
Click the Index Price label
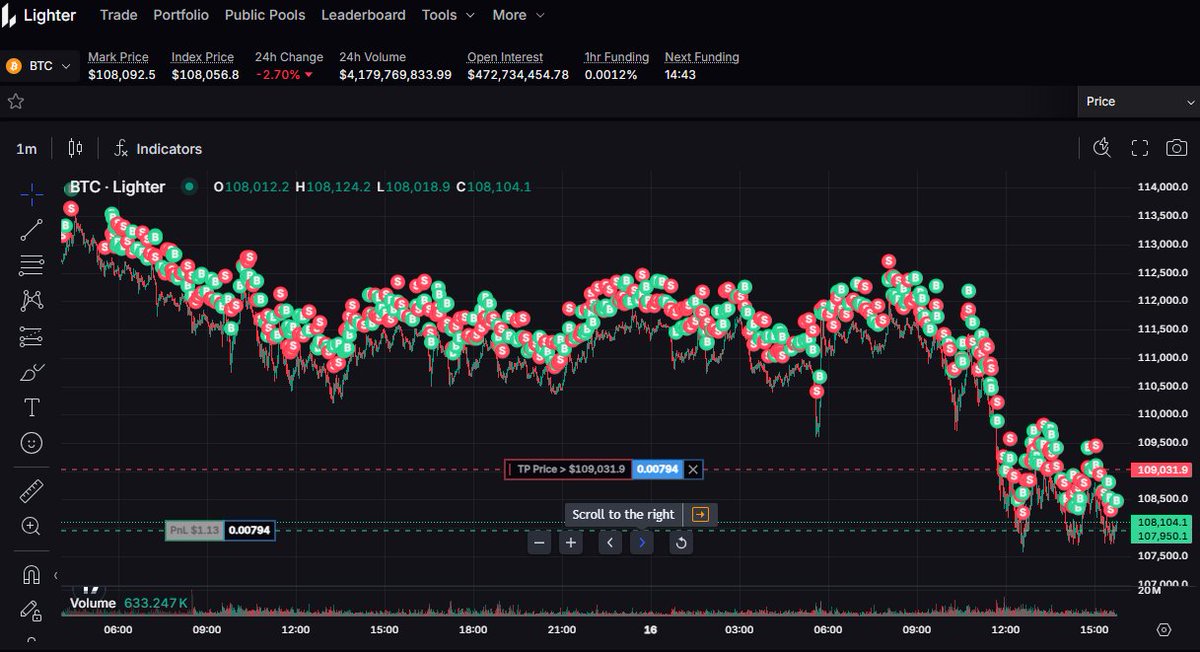(x=202, y=57)
